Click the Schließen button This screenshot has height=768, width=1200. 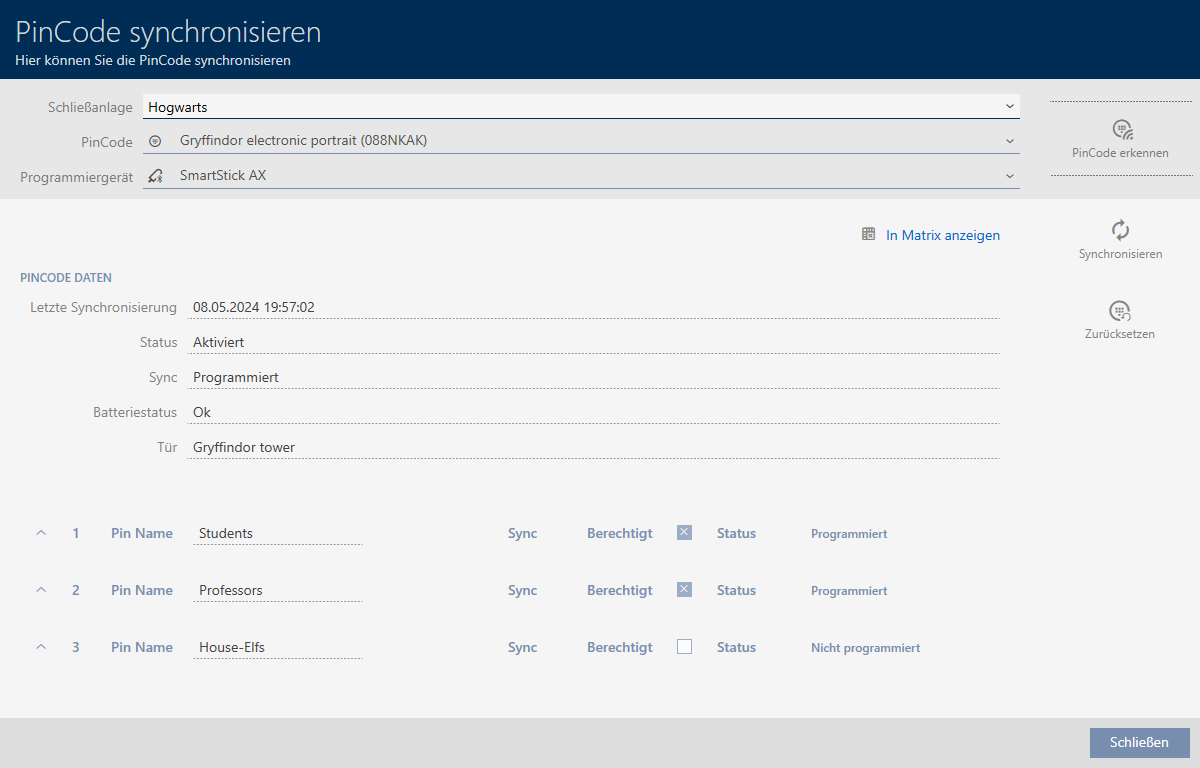coord(1139,742)
